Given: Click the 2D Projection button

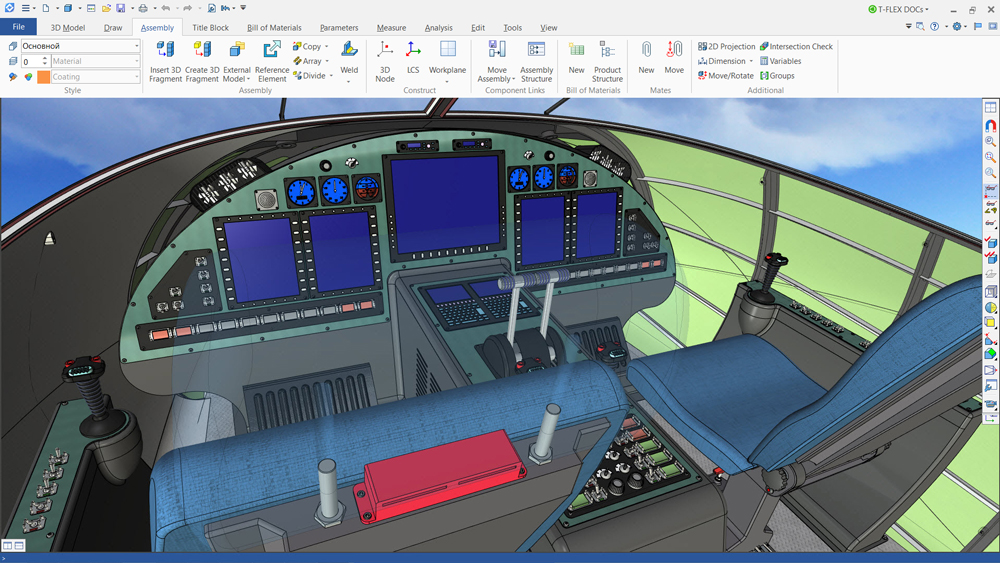Looking at the screenshot, I should tap(727, 46).
